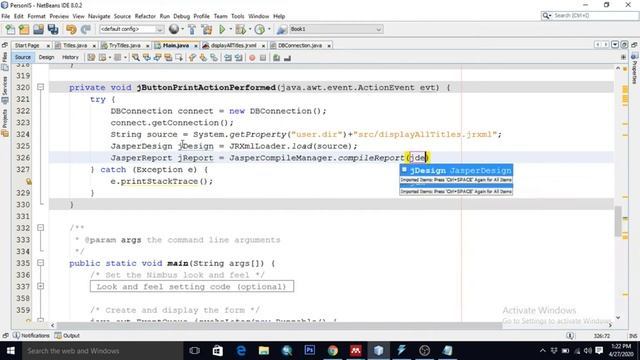Open the Properties side panel
The width and height of the screenshot is (640, 360).
click(634, 69)
